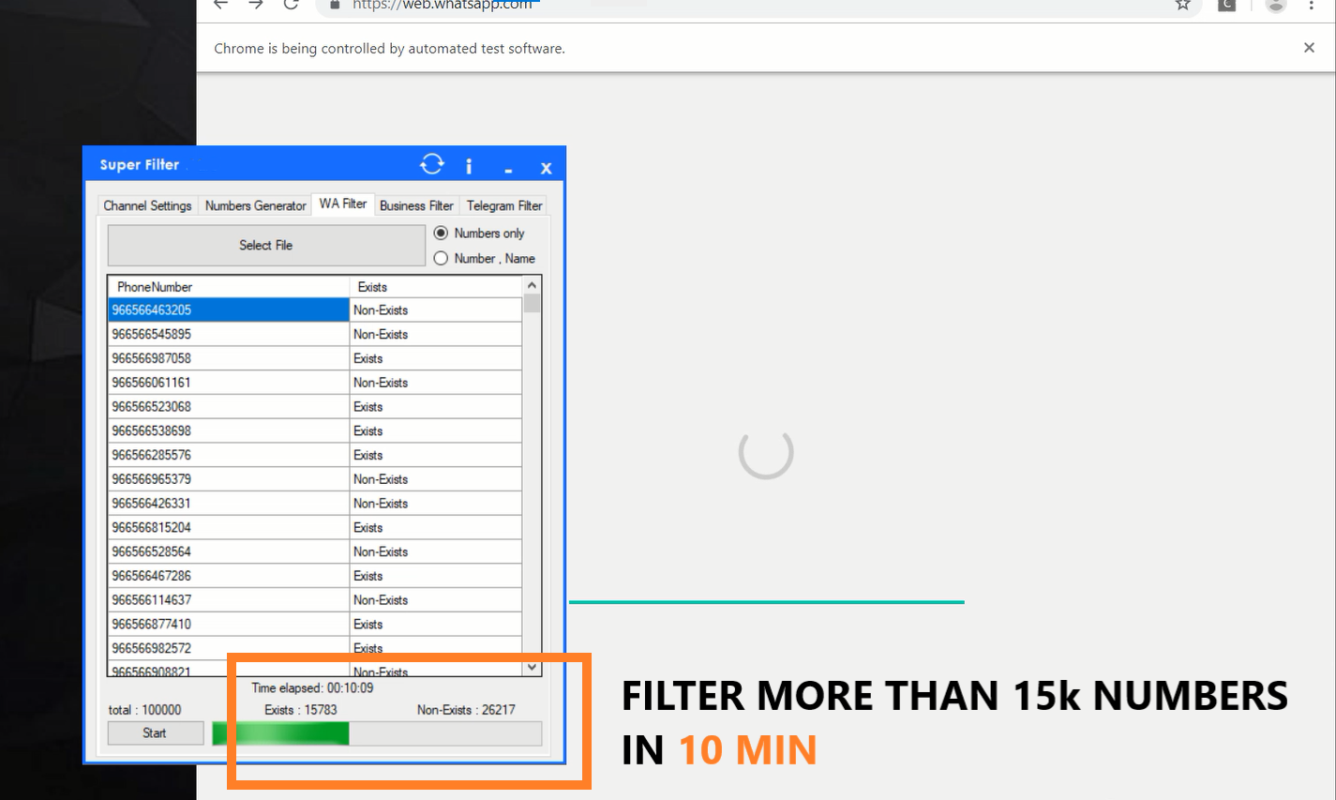This screenshot has width=1336, height=800.
Task: Select row 966566877410
Action: point(315,624)
